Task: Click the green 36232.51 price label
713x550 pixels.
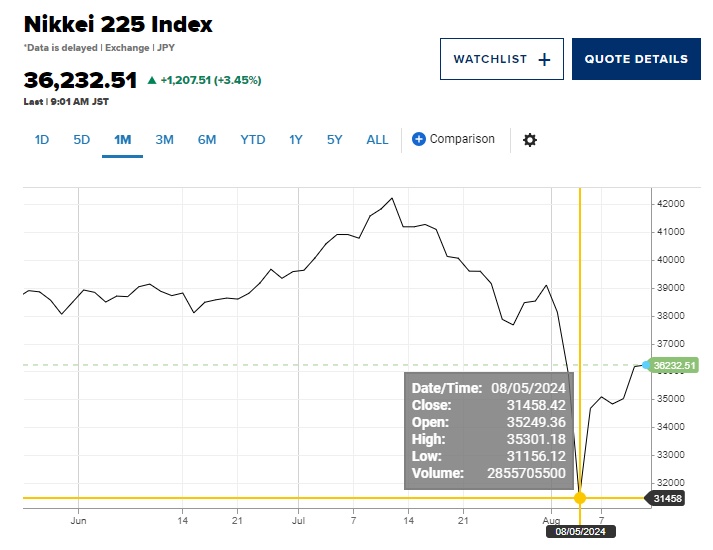Action: [675, 365]
